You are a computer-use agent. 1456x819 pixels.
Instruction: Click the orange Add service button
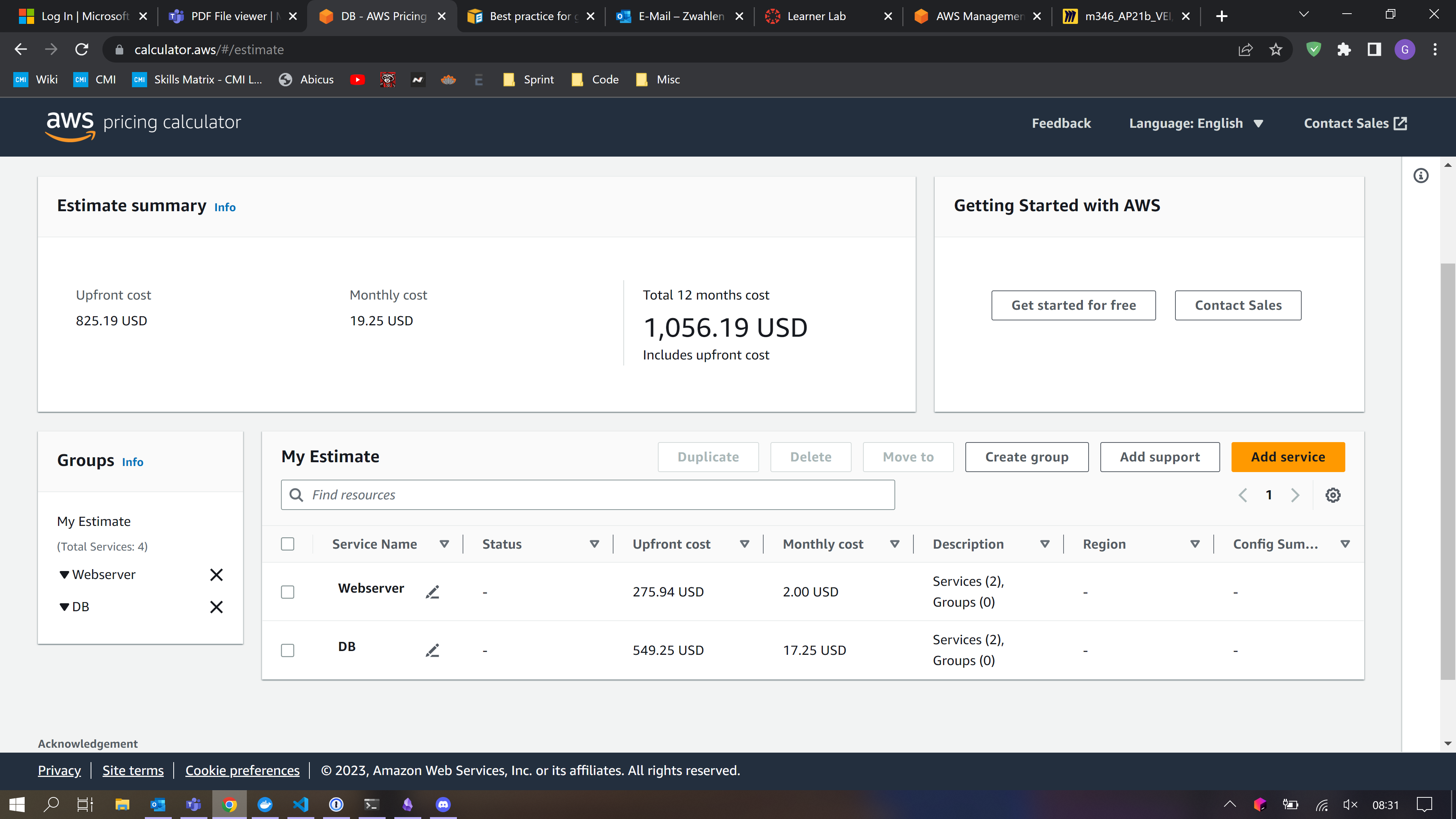tap(1288, 457)
